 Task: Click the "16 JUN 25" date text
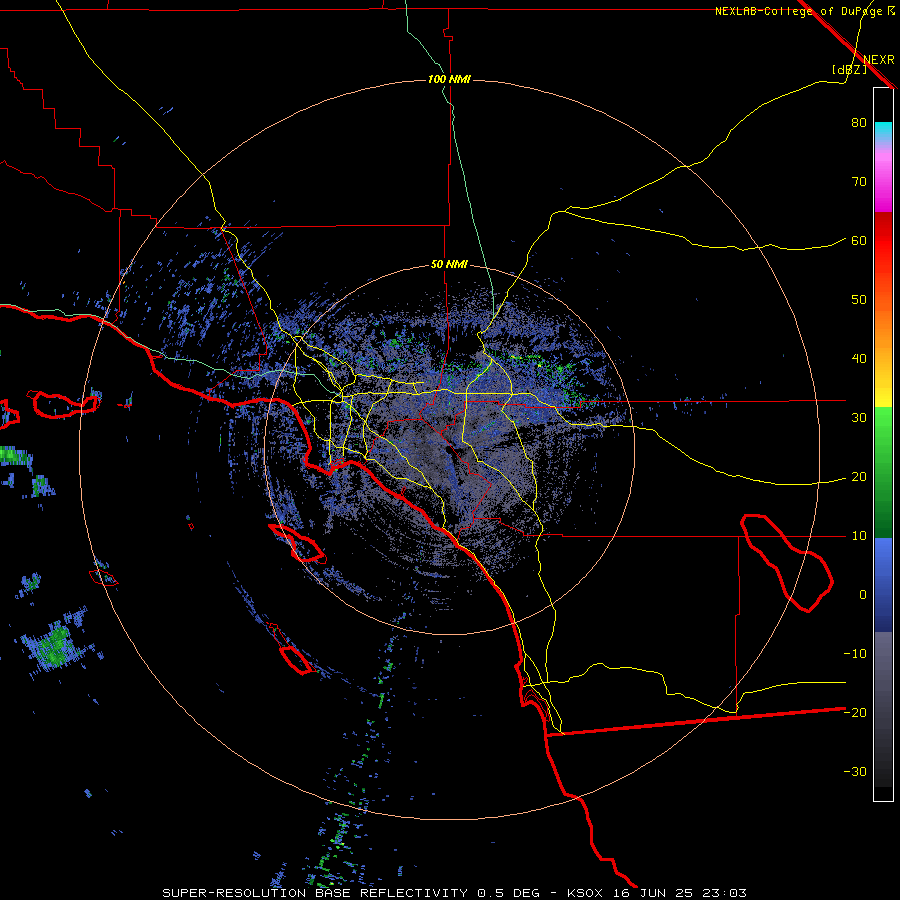(x=652, y=893)
